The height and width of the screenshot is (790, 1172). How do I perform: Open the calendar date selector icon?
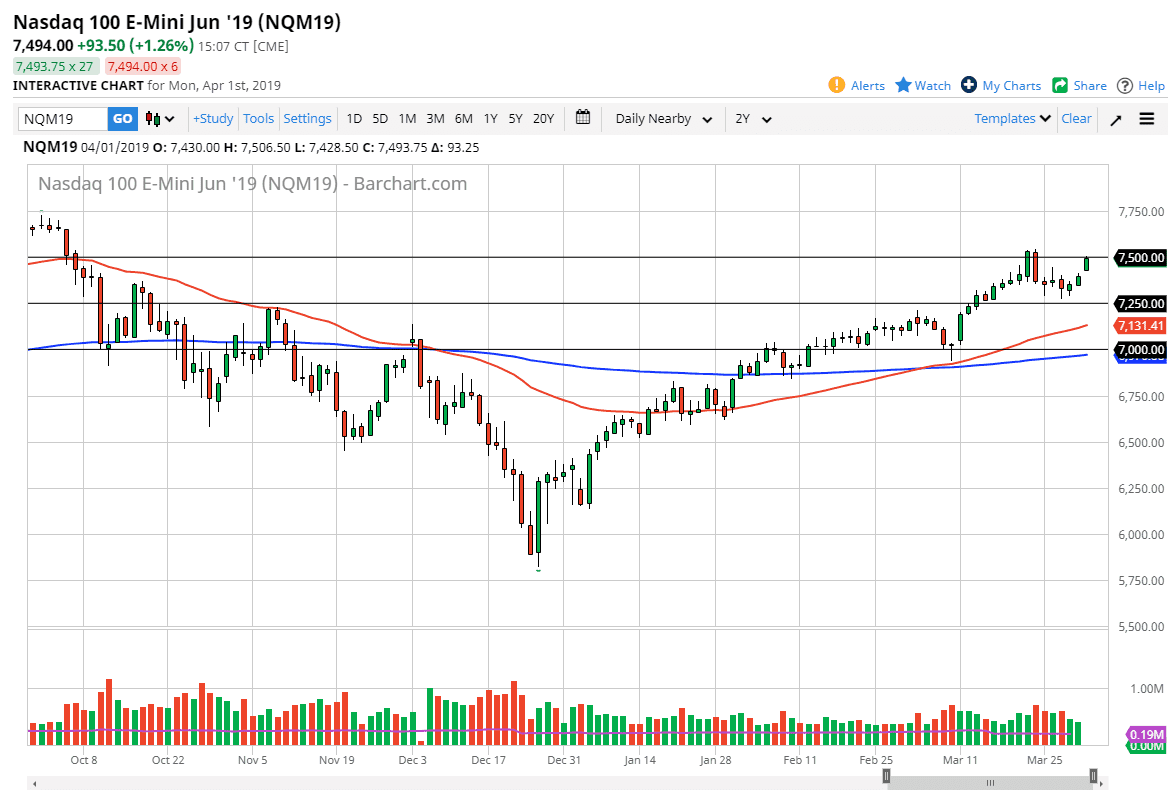(x=583, y=118)
